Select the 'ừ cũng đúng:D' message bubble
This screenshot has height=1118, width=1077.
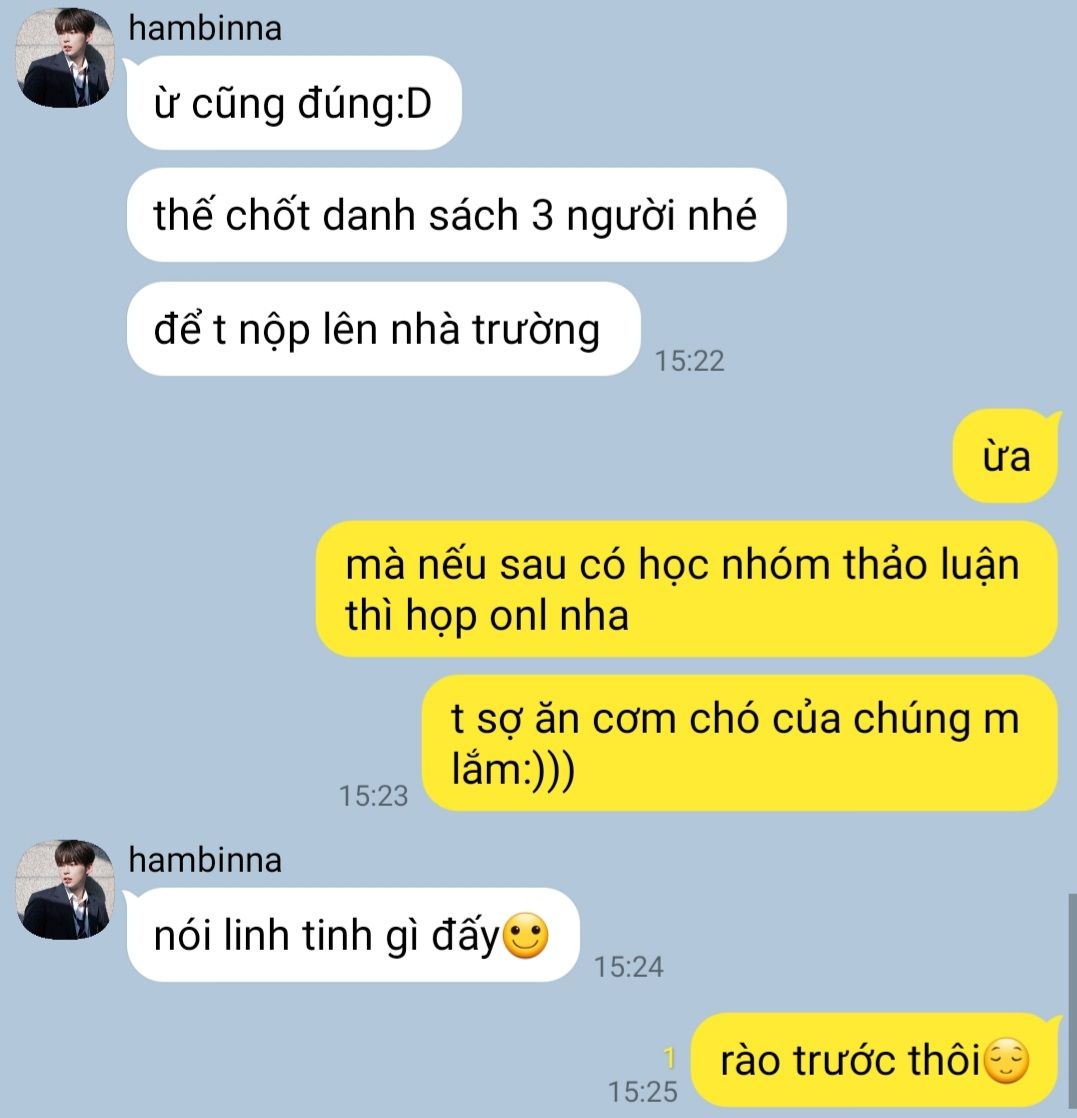tap(294, 103)
